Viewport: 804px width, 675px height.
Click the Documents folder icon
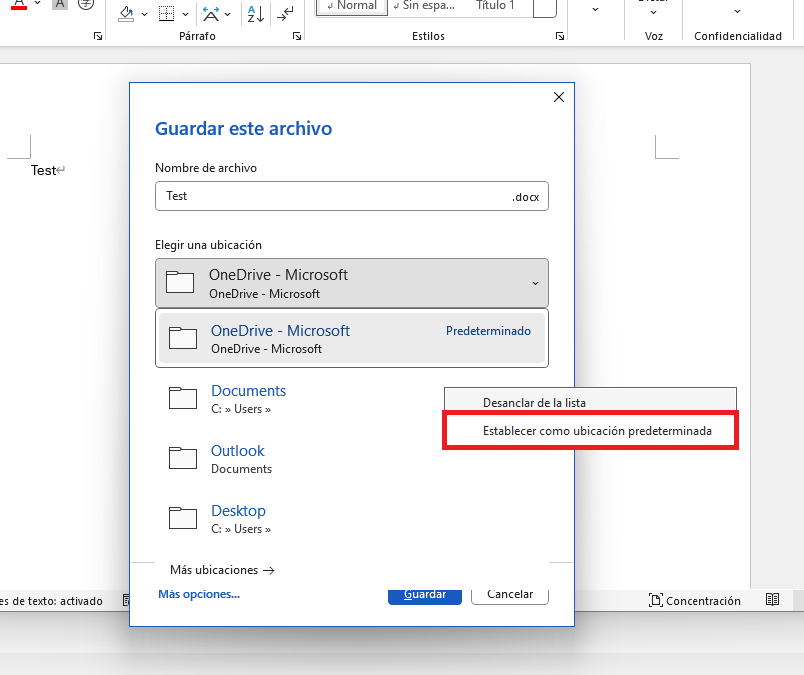[x=183, y=398]
